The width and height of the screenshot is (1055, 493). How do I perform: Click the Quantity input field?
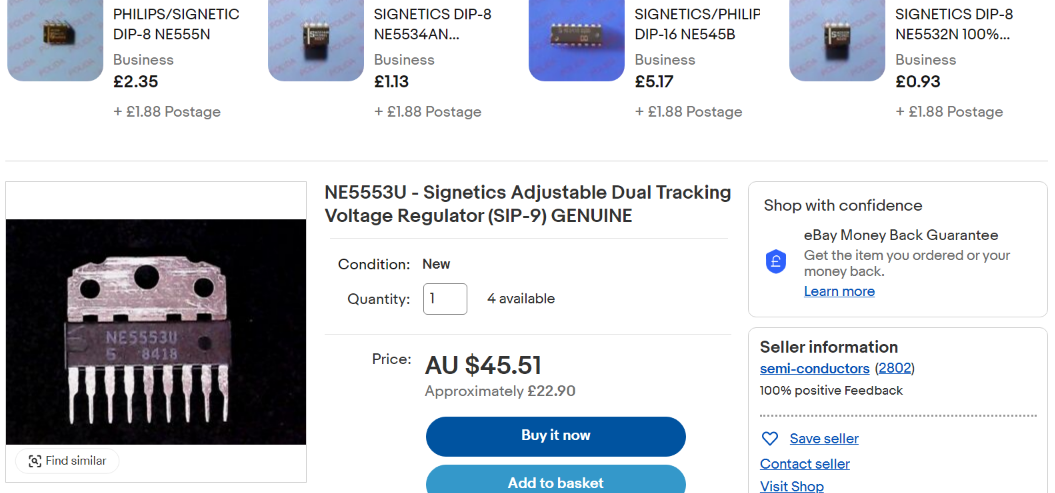445,299
